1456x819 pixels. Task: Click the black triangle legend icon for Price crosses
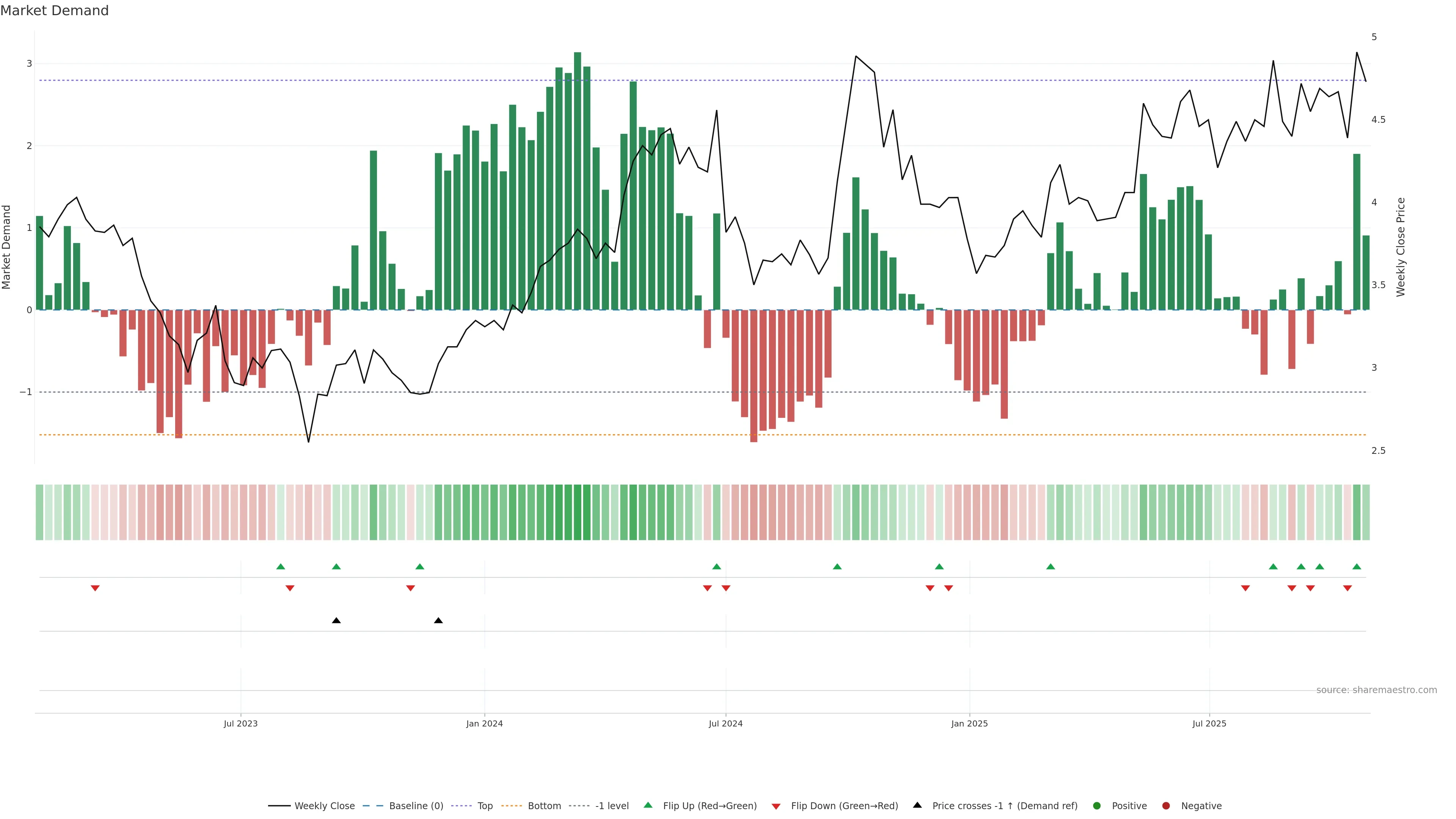tap(917, 805)
